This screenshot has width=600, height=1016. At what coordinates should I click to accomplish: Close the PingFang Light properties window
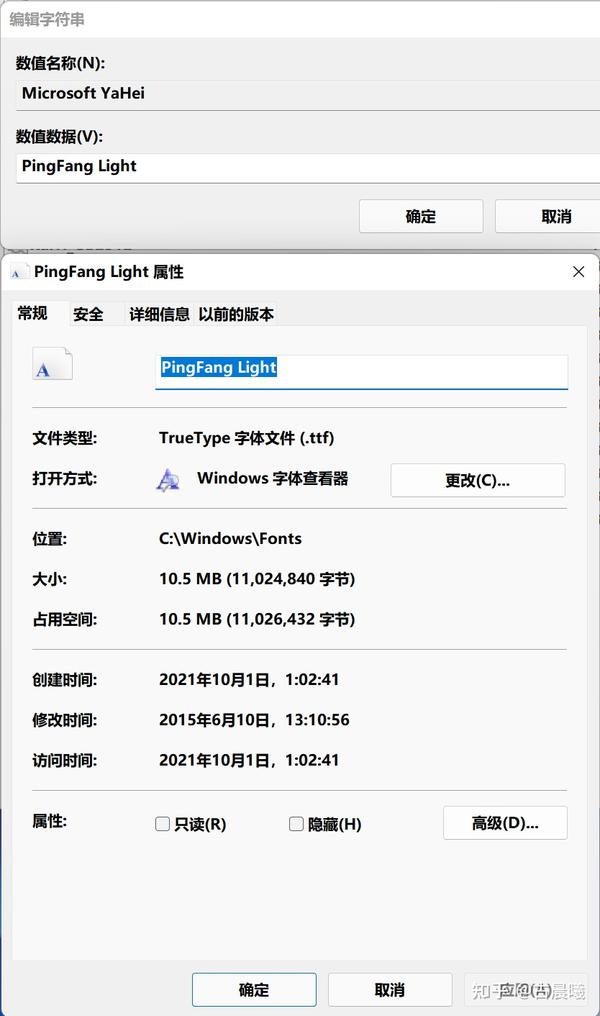(578, 271)
